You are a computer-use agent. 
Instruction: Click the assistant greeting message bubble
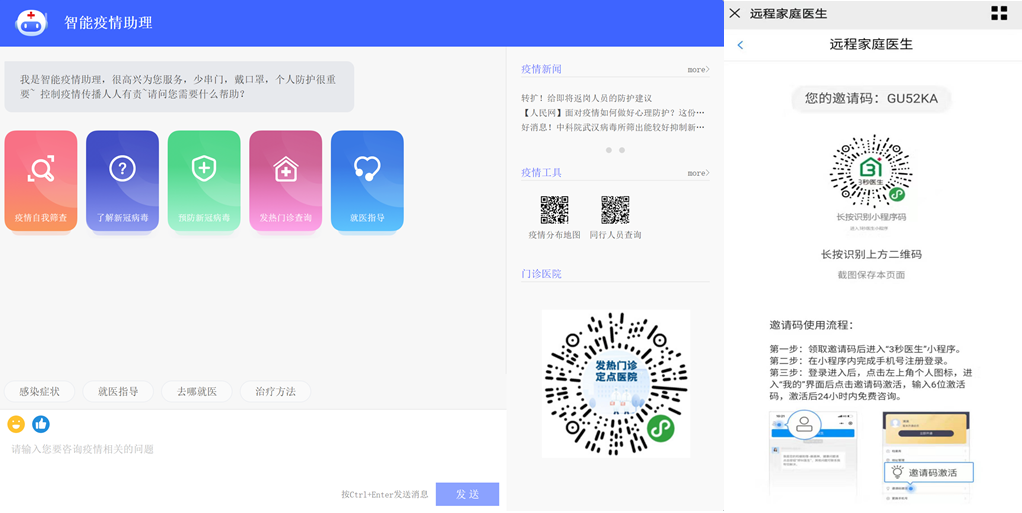[179, 87]
